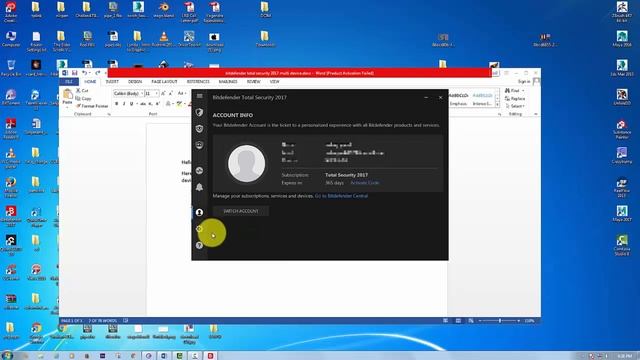The height and width of the screenshot is (360, 640).
Task: Click the Switch Account button
Action: pos(241,211)
